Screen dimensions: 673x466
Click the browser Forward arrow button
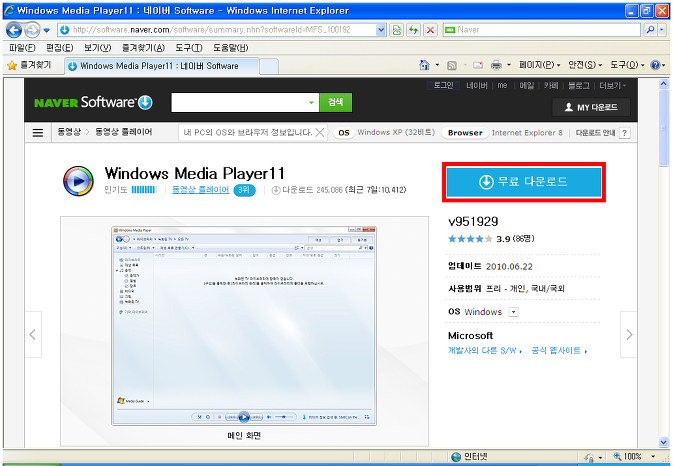click(x=32, y=30)
